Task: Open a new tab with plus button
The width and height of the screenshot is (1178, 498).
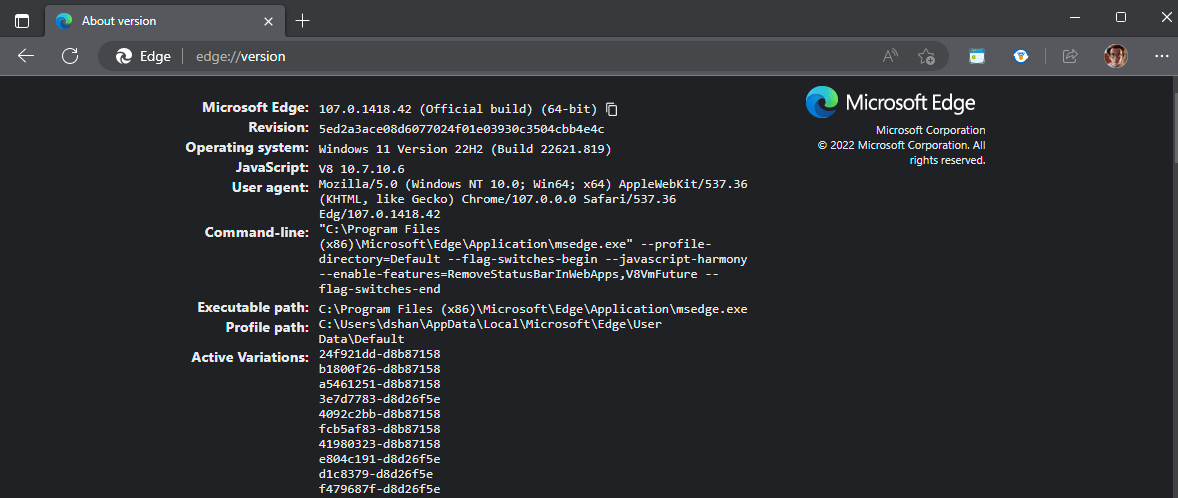Action: (302, 21)
